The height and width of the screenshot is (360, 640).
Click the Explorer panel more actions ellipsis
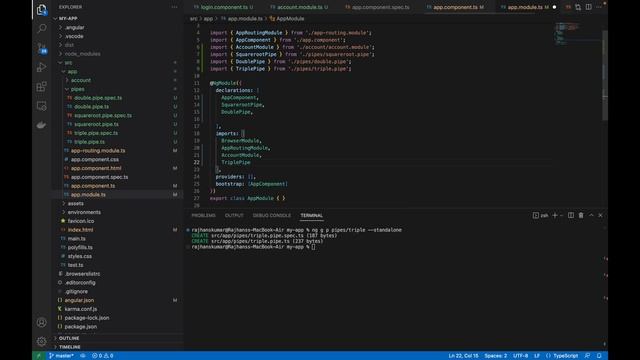pyautogui.click(x=174, y=7)
